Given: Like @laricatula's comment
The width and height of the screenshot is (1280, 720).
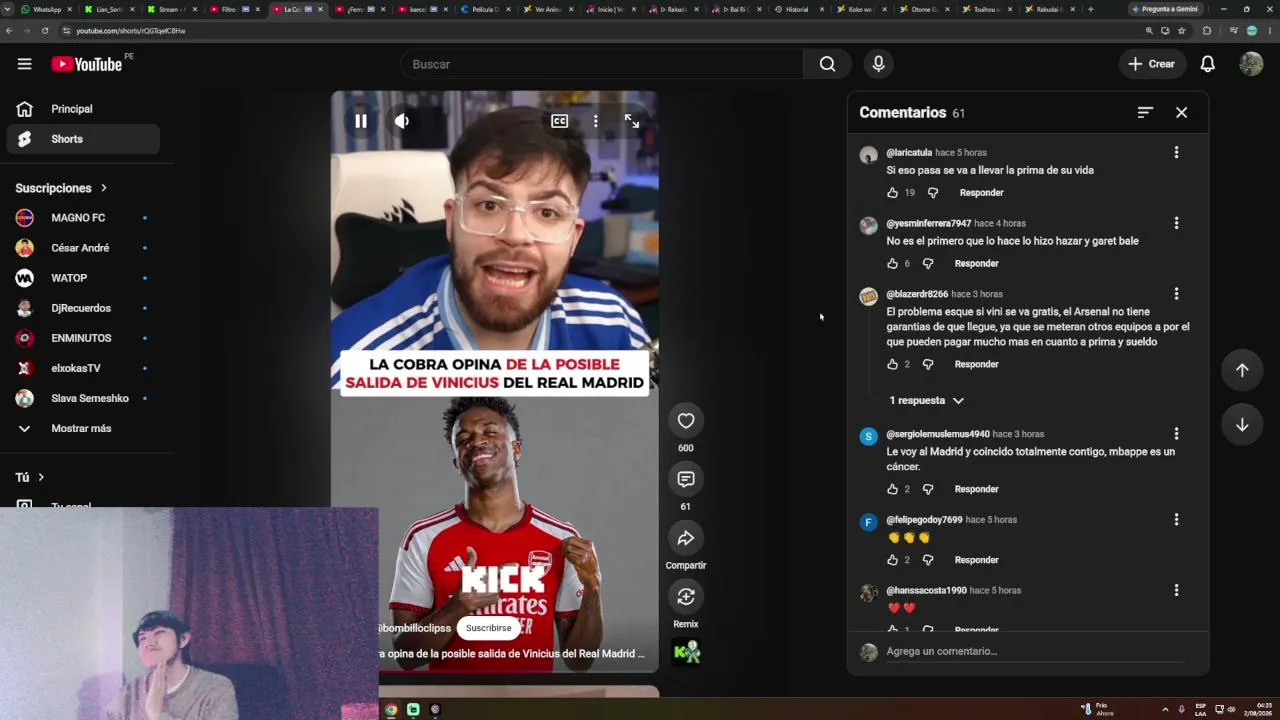Looking at the screenshot, I should [x=893, y=193].
